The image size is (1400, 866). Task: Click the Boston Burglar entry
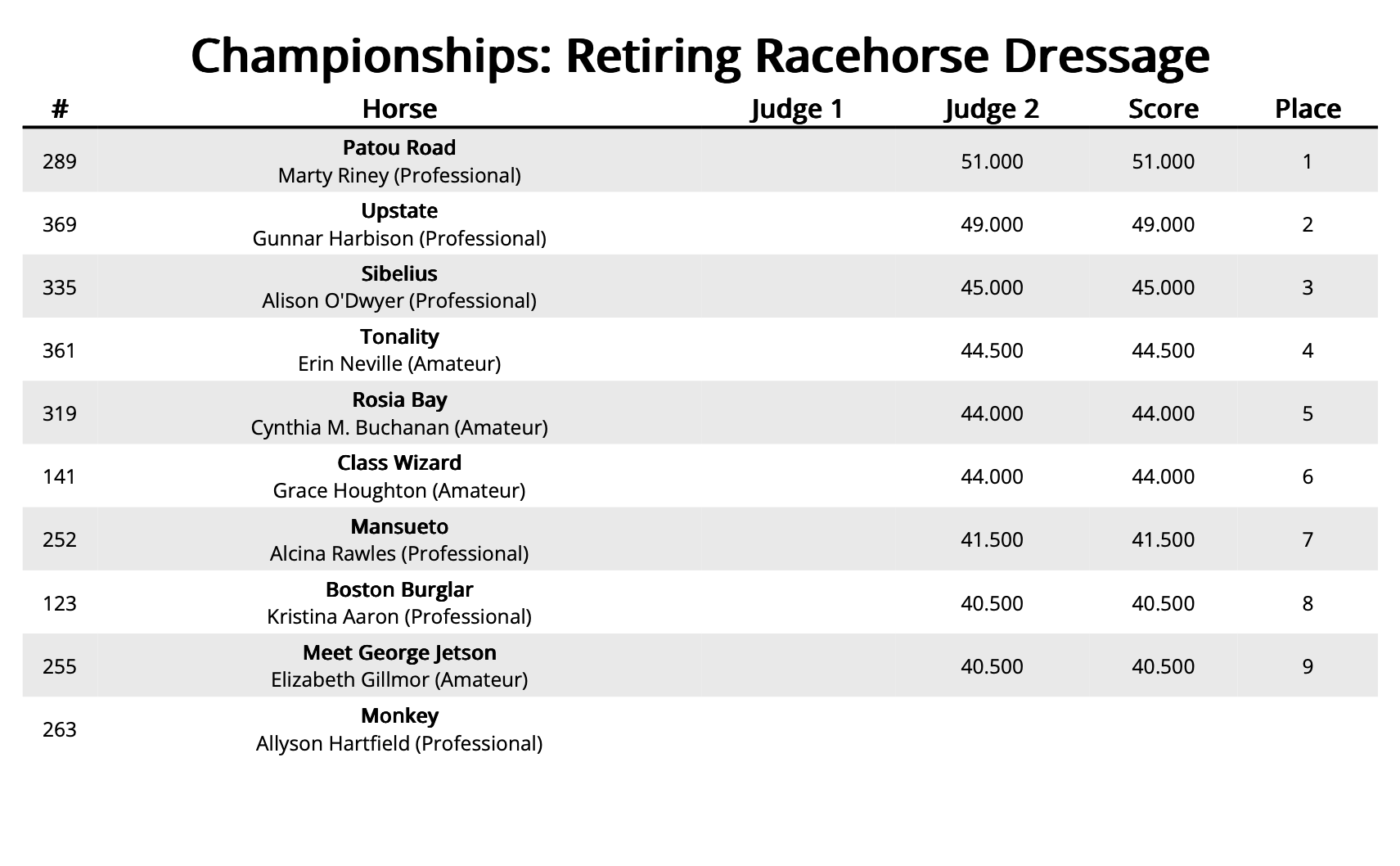point(399,590)
